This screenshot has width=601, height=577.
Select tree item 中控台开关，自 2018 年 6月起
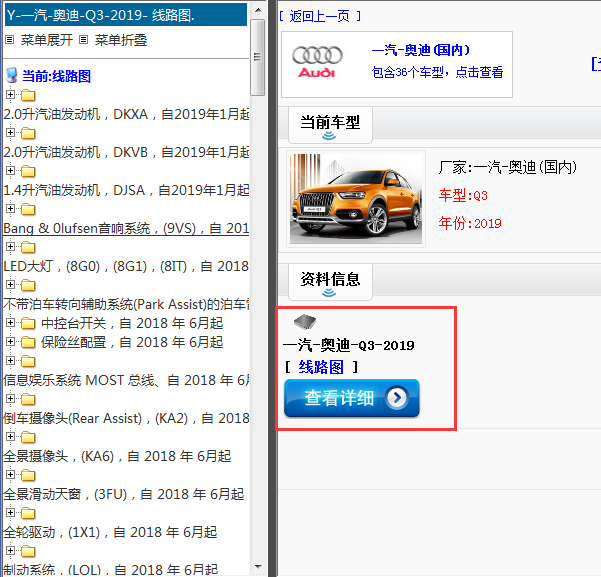[132, 323]
